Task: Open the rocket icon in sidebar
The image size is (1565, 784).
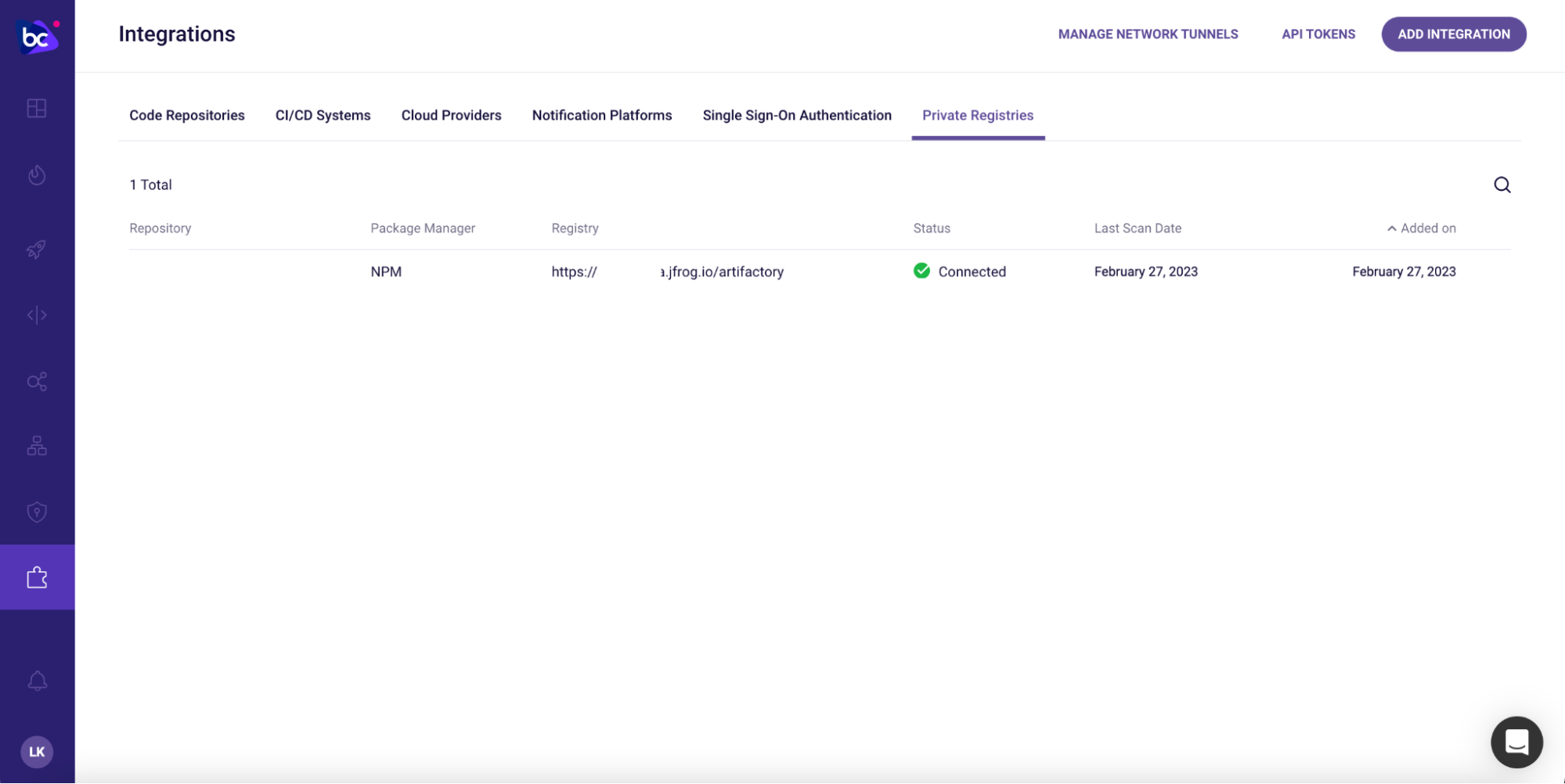Action: tap(37, 250)
